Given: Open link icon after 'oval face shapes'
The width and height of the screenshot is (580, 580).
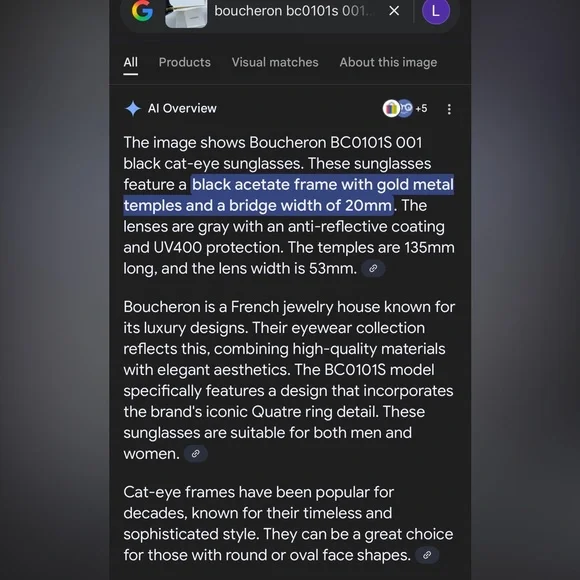Looking at the screenshot, I should tap(427, 555).
